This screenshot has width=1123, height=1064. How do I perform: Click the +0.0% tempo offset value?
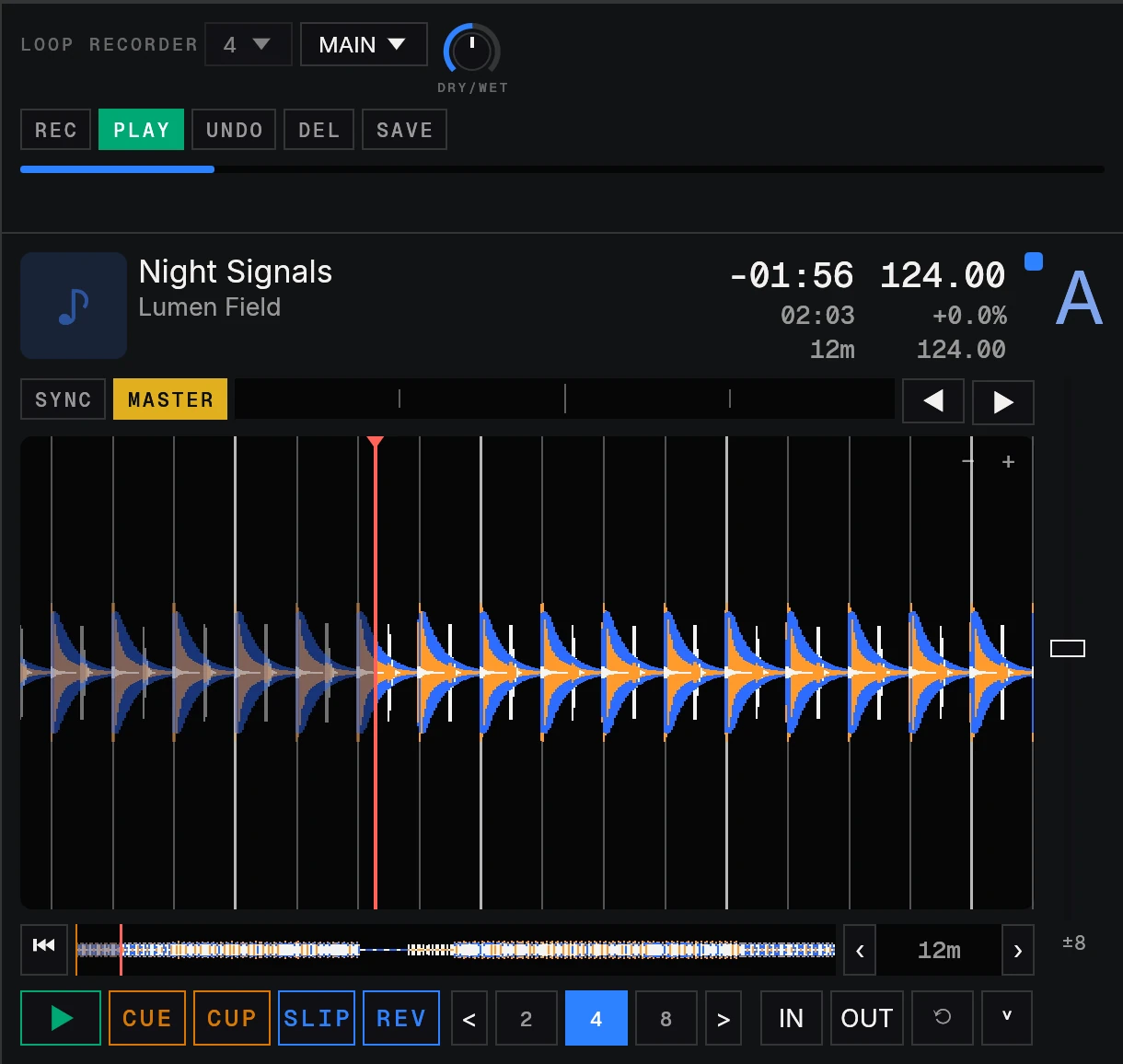click(x=969, y=316)
